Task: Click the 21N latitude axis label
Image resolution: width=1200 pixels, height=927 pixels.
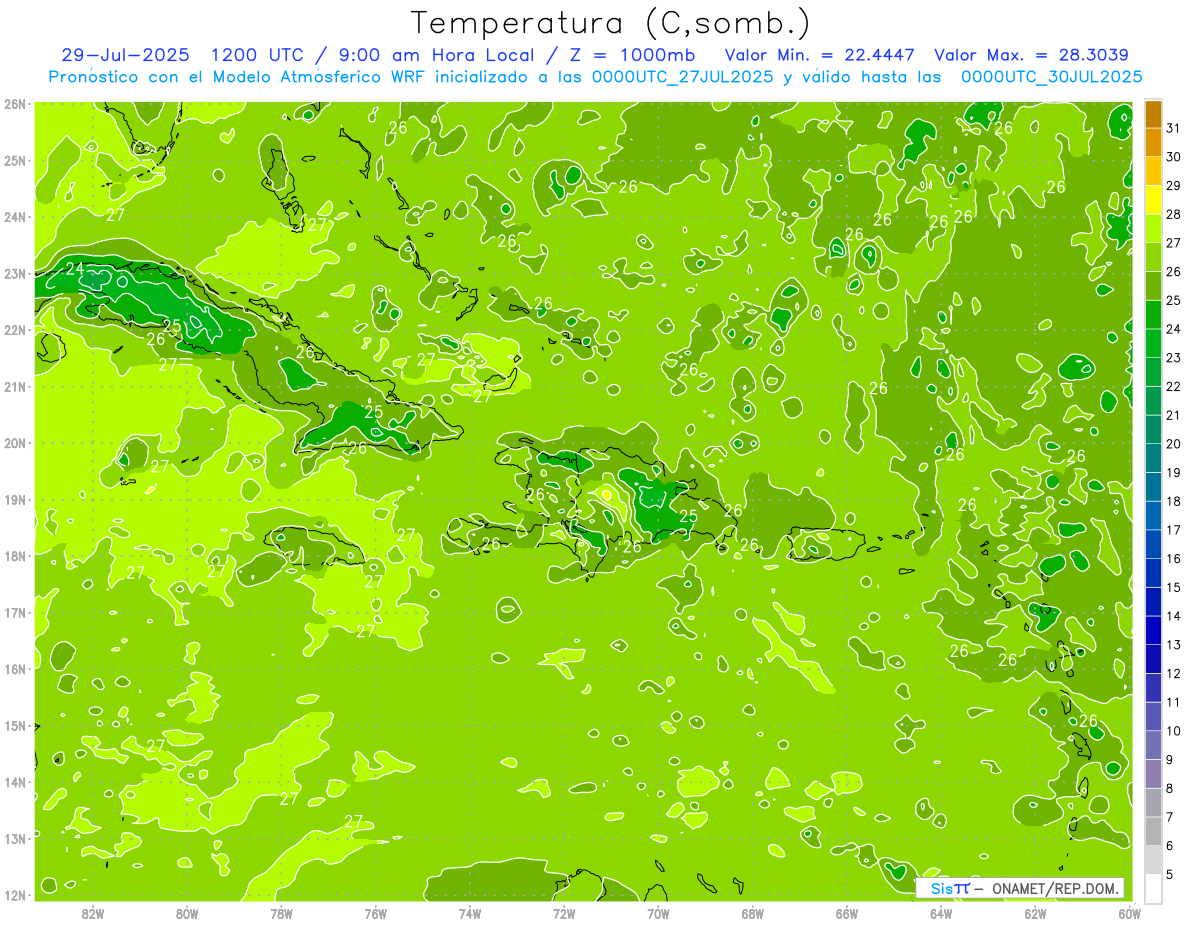Action: pyautogui.click(x=15, y=386)
